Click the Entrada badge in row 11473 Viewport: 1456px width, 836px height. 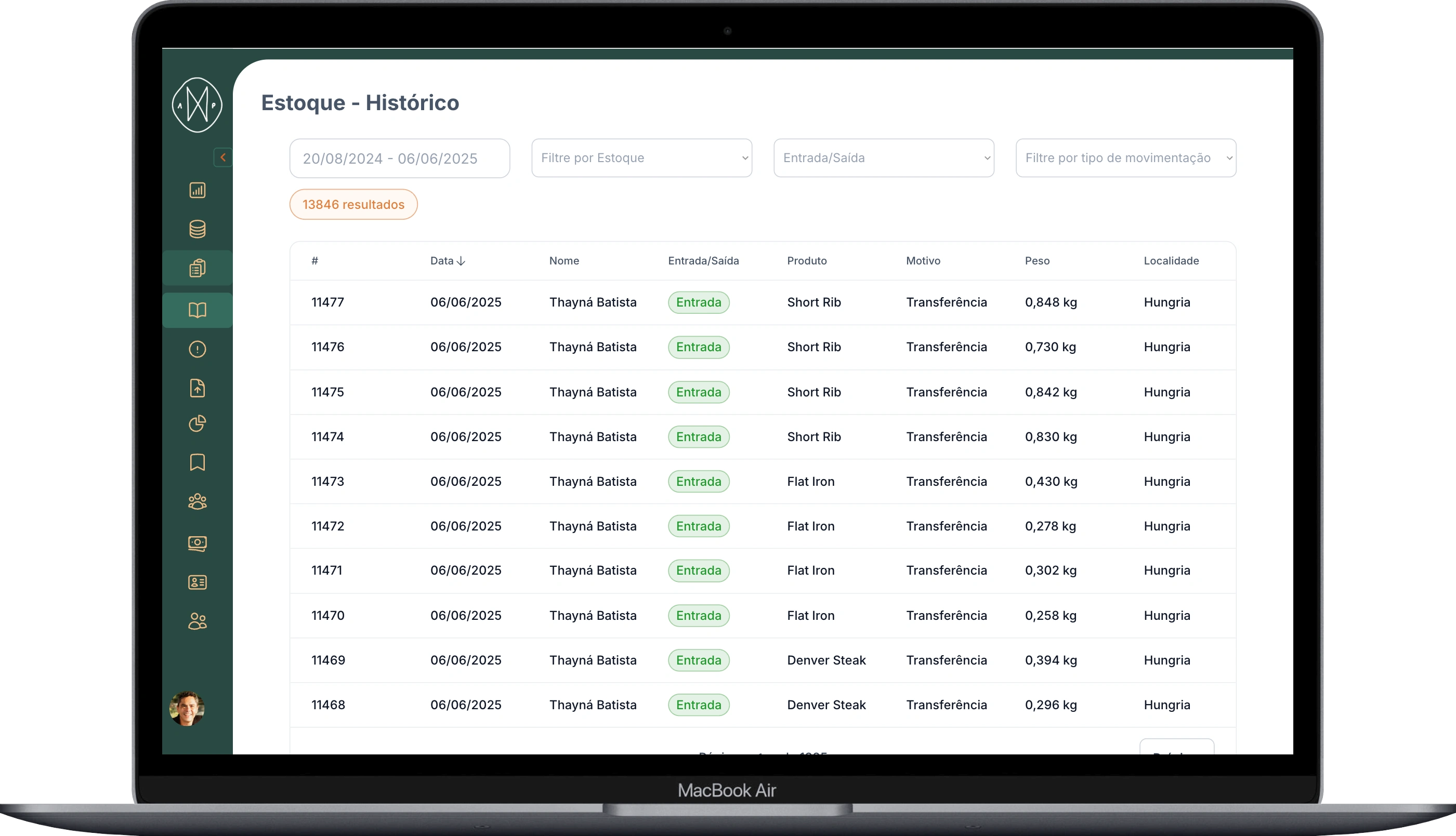point(699,482)
